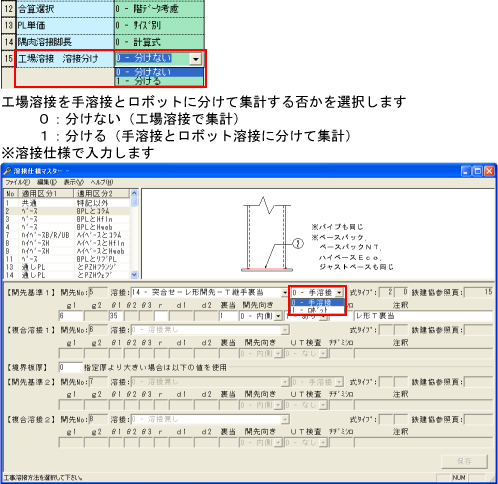Select list row 8 ハイベースとHfln
This screenshot has width=498, height=484.
[67, 243]
